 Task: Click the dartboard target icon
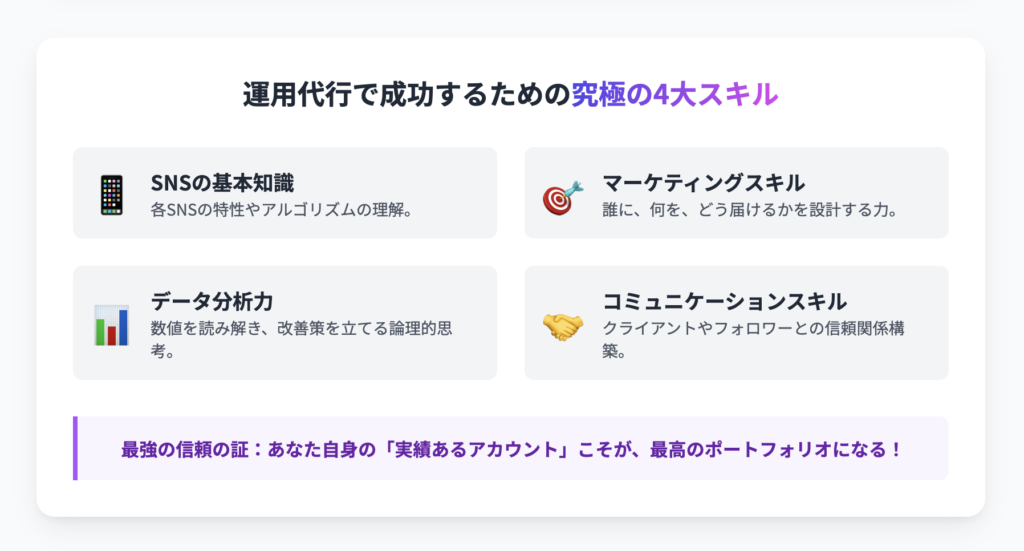(563, 197)
